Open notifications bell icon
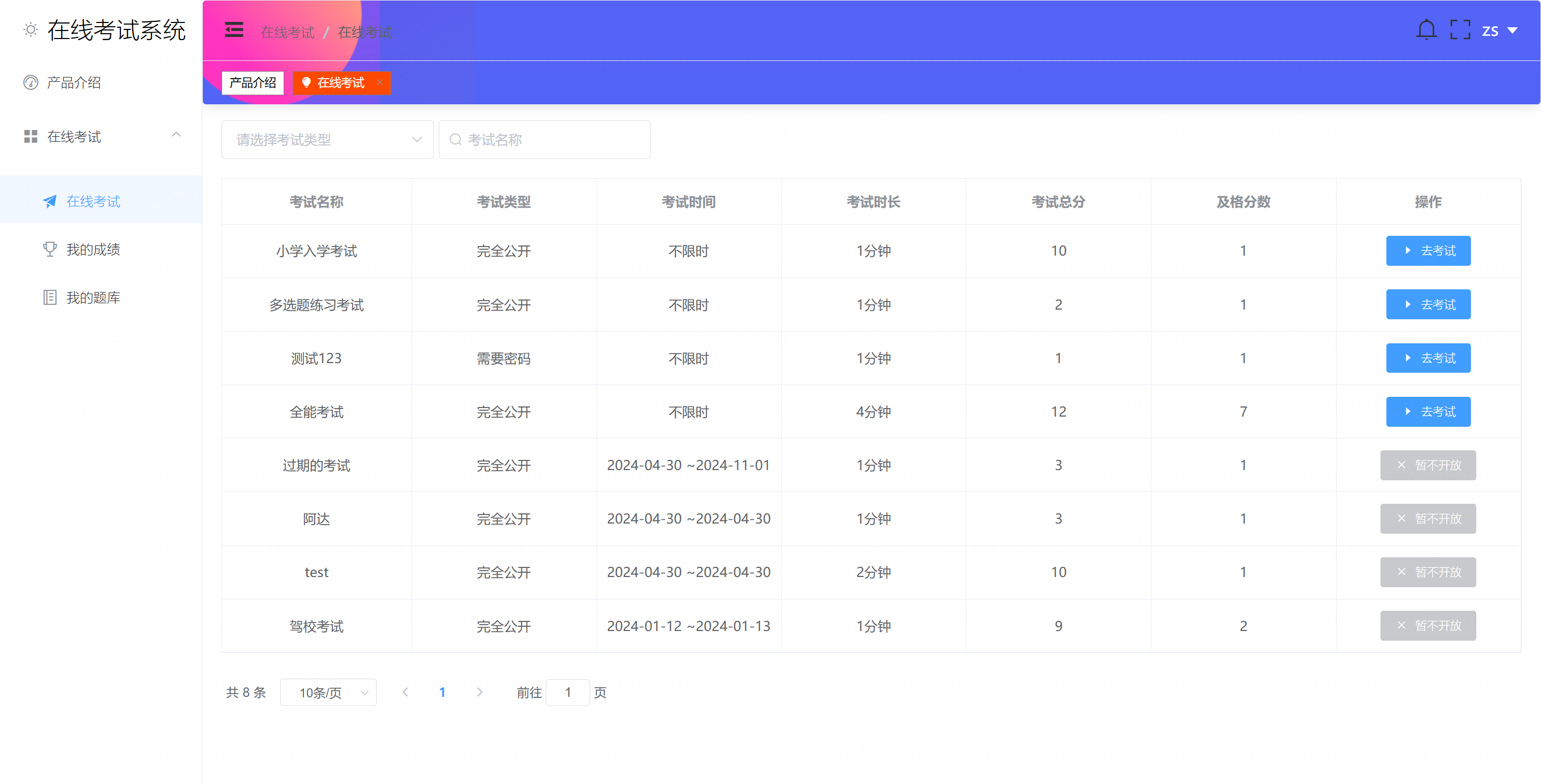The width and height of the screenshot is (1541, 784). click(x=1426, y=30)
